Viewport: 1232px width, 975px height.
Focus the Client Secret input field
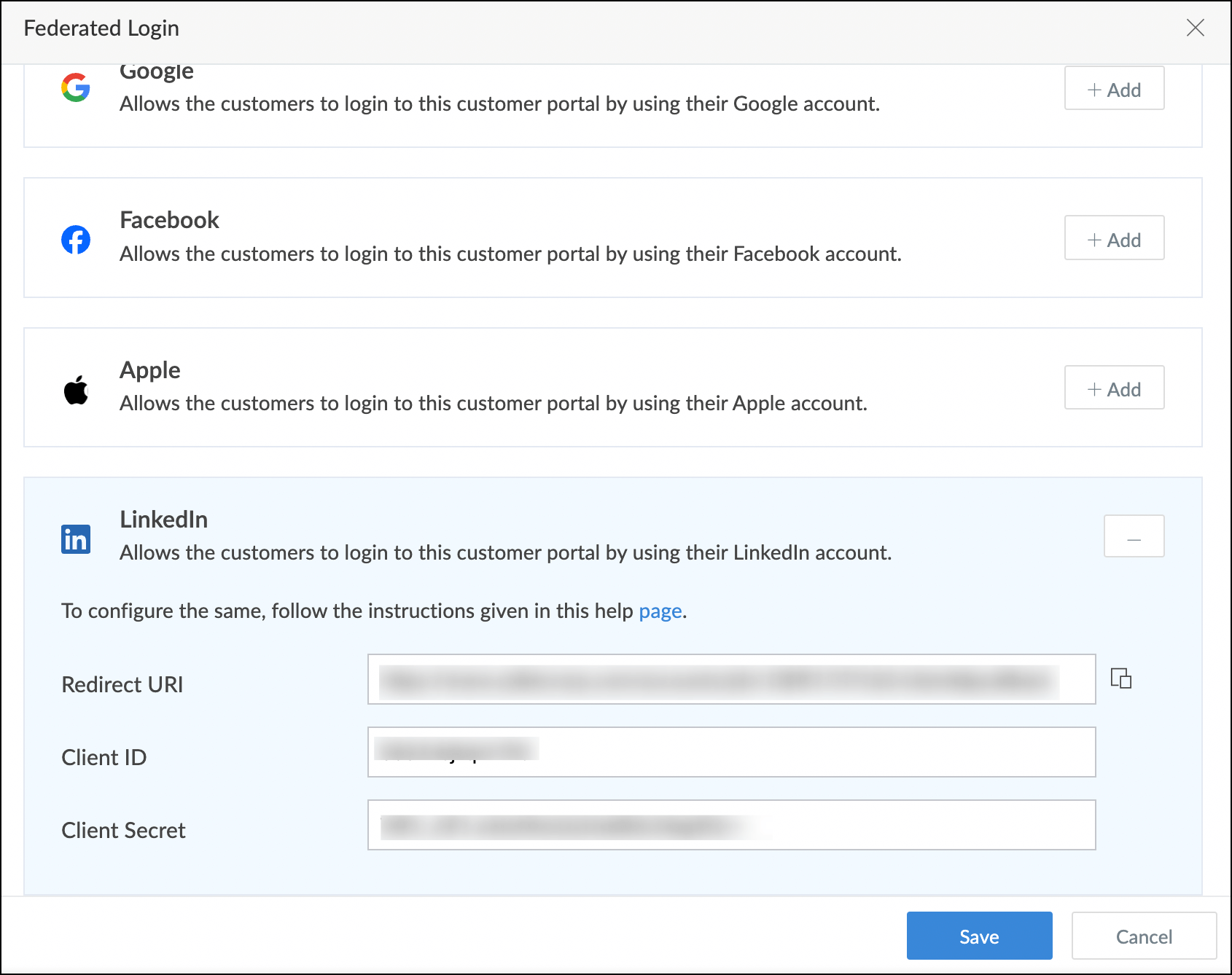pyautogui.click(x=730, y=825)
